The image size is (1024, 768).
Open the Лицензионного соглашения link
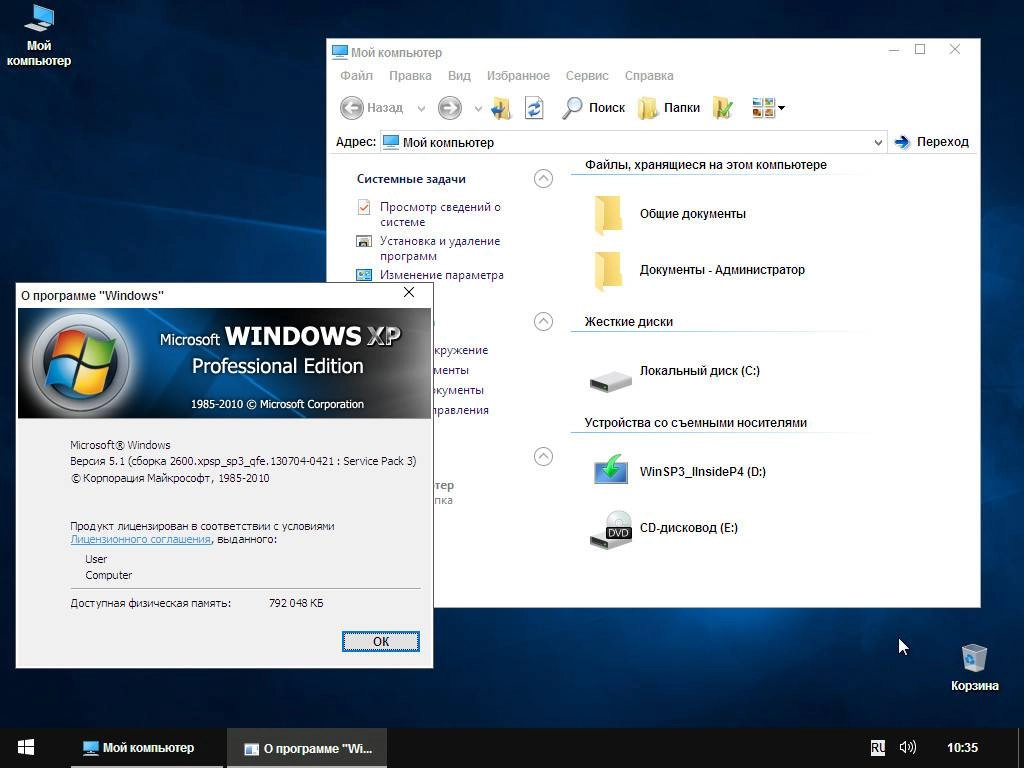pyautogui.click(x=140, y=539)
